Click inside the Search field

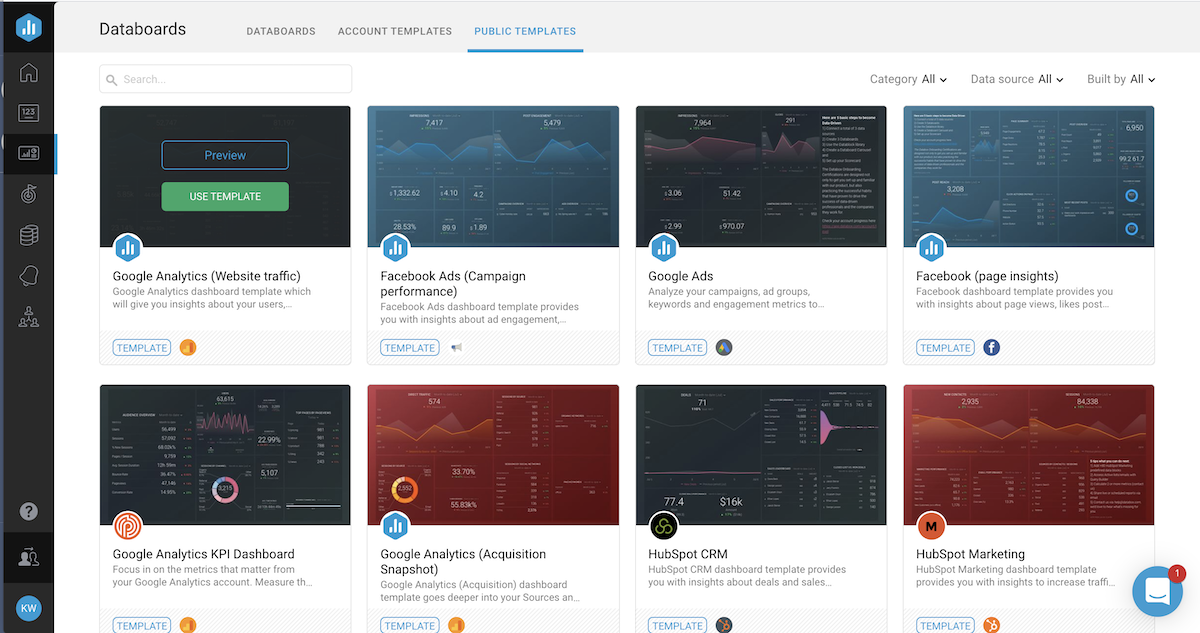(x=225, y=79)
